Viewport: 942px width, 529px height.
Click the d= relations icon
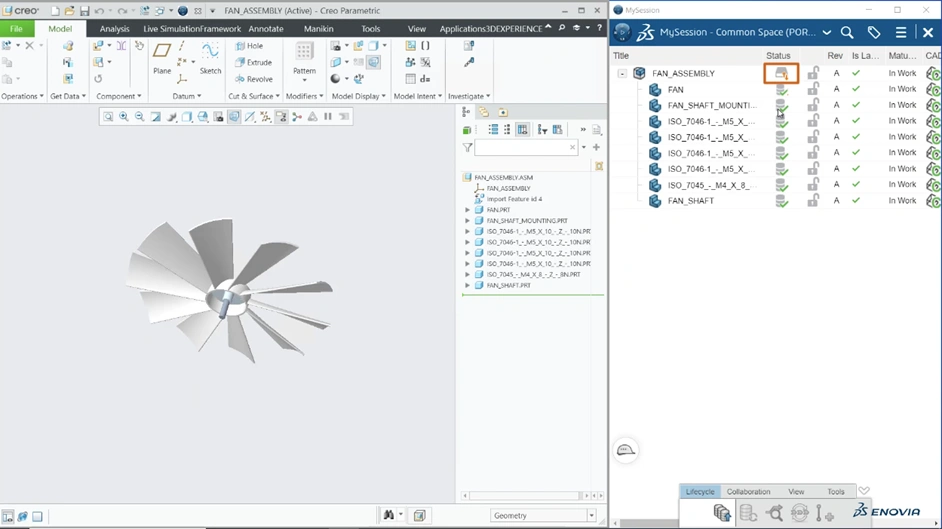tap(425, 79)
